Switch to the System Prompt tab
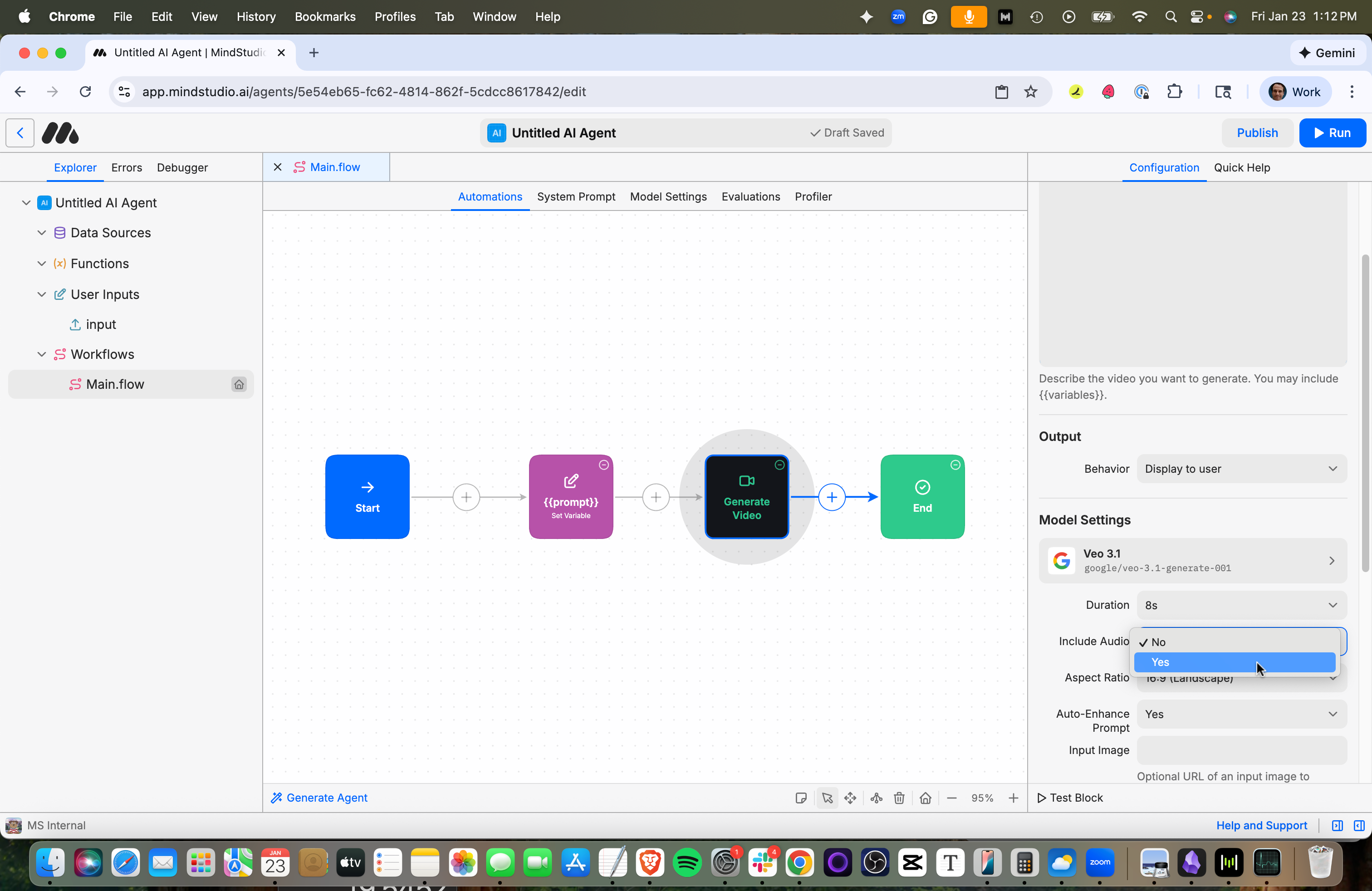This screenshot has width=1372, height=891. 576,196
